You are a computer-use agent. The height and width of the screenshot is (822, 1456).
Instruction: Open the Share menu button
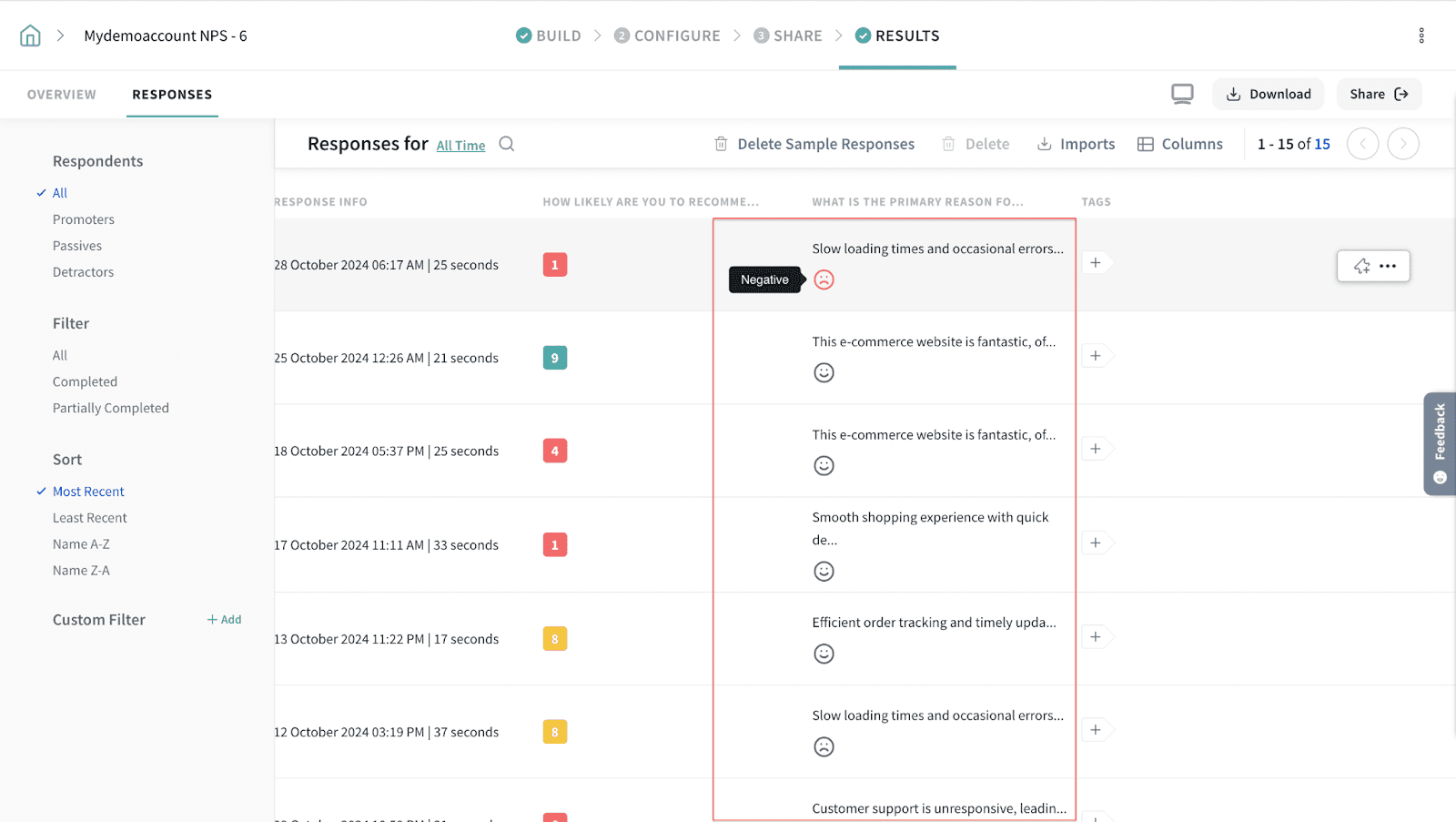click(x=1379, y=94)
